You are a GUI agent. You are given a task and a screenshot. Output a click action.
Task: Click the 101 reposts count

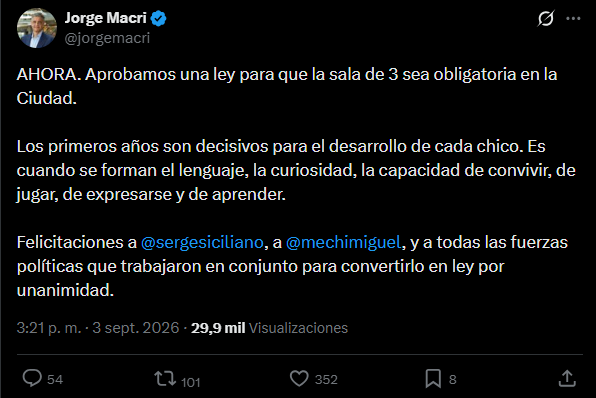[190, 382]
